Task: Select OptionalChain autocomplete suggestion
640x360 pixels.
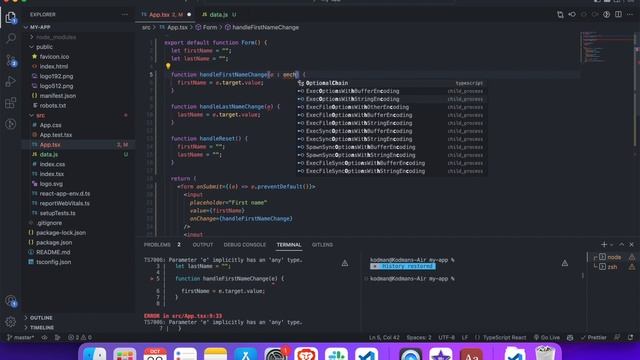Action: click(391, 83)
